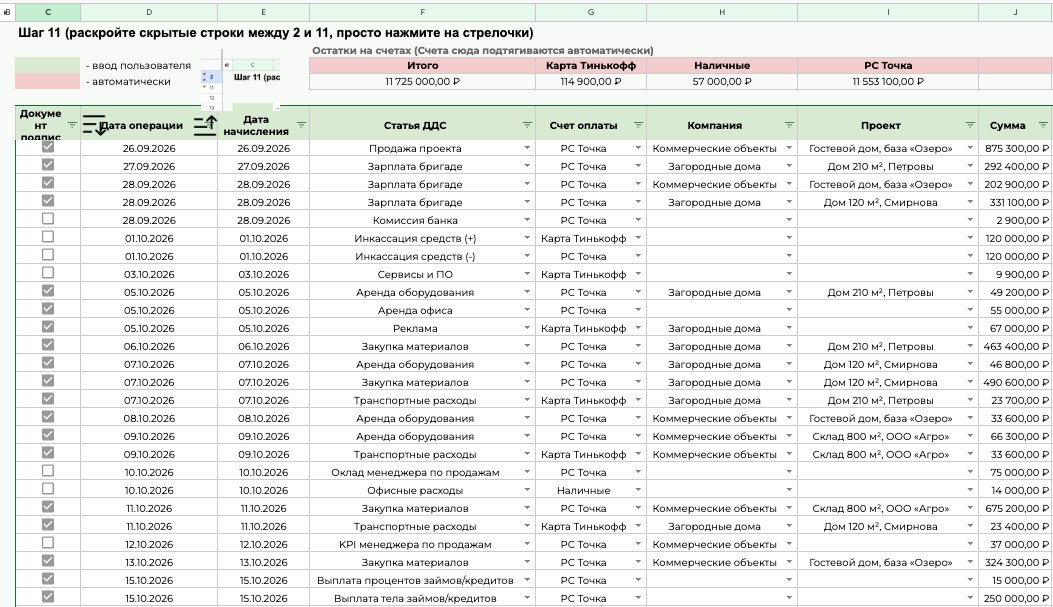Tick the checkbox in KPI менеджера по продажам row
The width and height of the screenshot is (1053, 607).
48,543
